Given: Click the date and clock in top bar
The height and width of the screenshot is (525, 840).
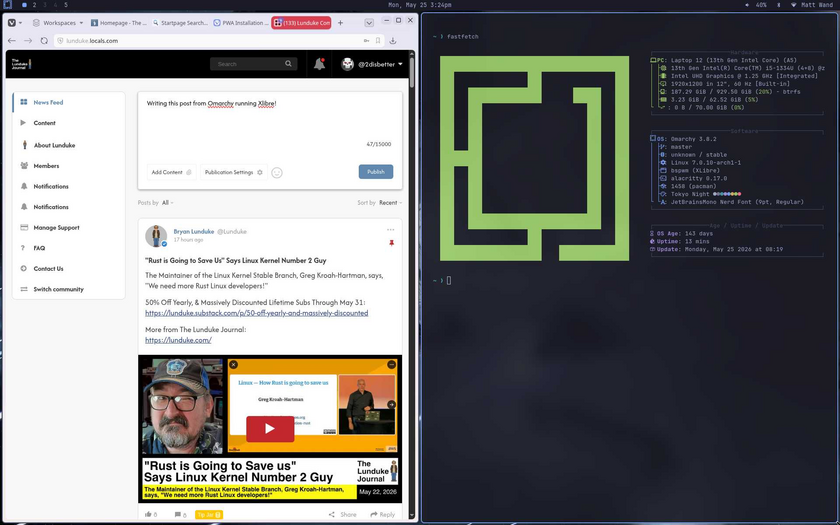Looking at the screenshot, I should [x=419, y=5].
